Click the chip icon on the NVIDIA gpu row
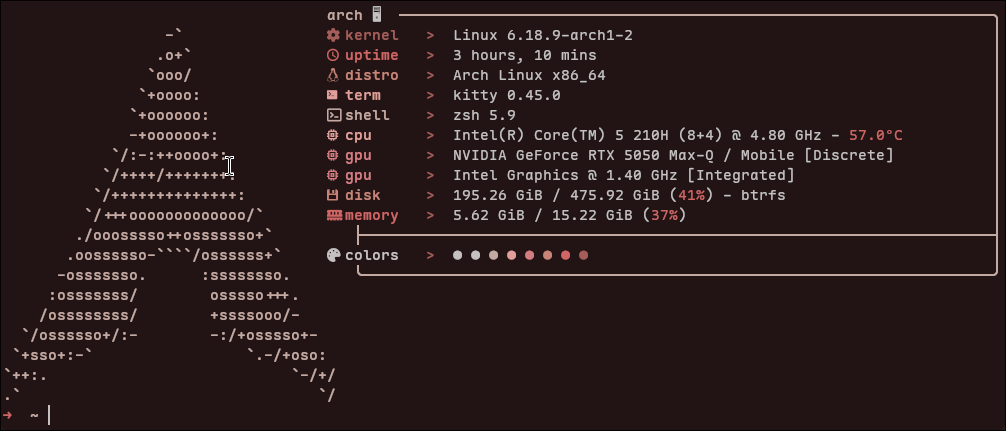The height and width of the screenshot is (431, 1006). point(332,155)
